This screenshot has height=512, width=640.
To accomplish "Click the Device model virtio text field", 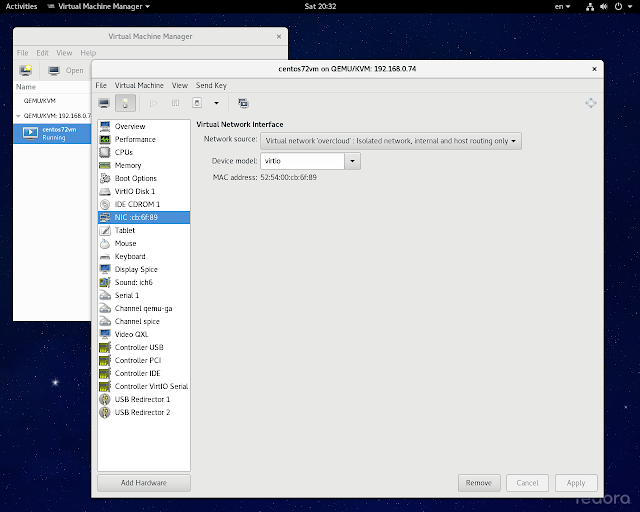I will click(x=302, y=161).
